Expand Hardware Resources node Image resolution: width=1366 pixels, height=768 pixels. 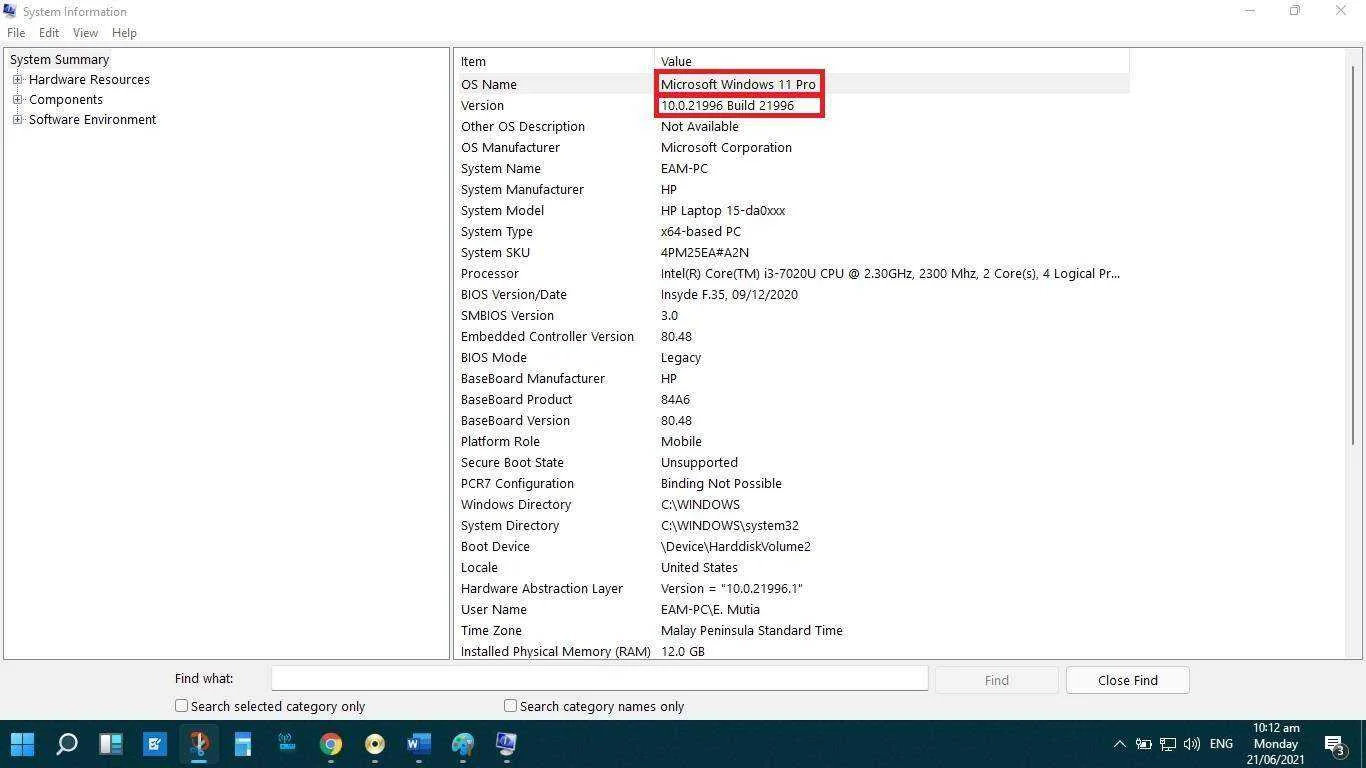point(17,80)
